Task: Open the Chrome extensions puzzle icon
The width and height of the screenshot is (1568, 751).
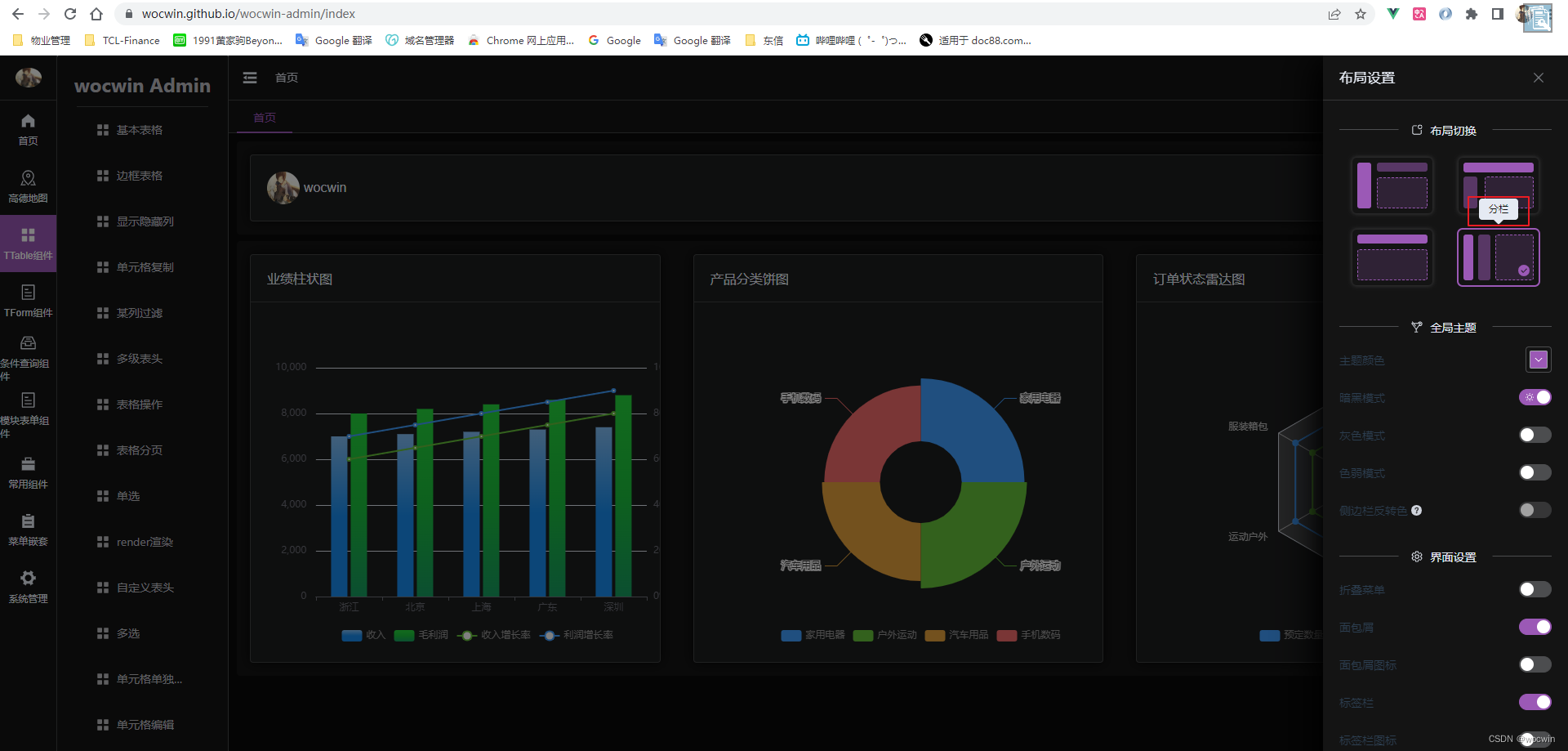Action: pos(1472,14)
